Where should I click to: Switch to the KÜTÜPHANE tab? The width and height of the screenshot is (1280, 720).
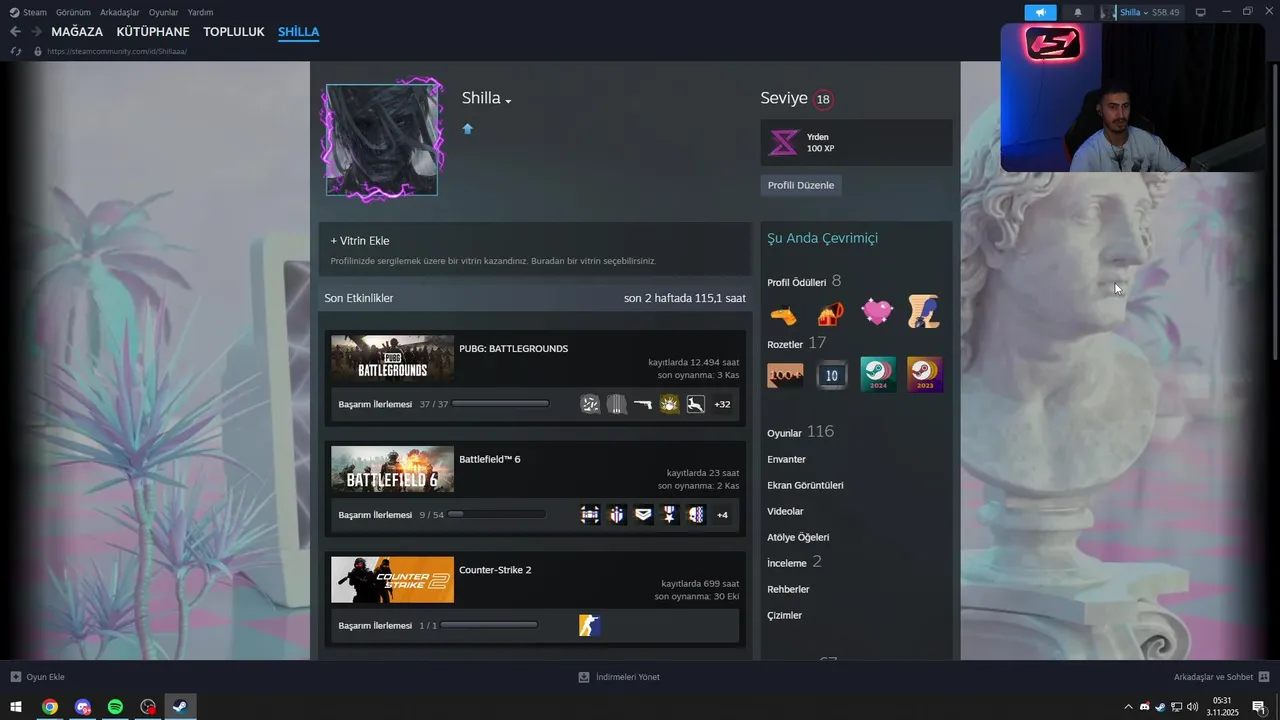tap(153, 32)
